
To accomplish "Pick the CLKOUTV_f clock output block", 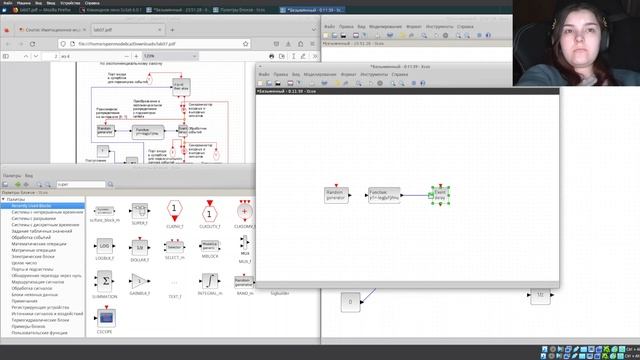I will (x=209, y=211).
